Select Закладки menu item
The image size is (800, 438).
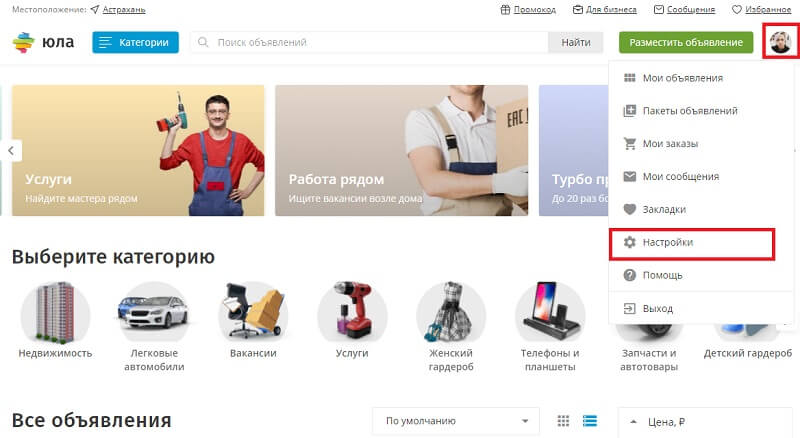(701, 209)
